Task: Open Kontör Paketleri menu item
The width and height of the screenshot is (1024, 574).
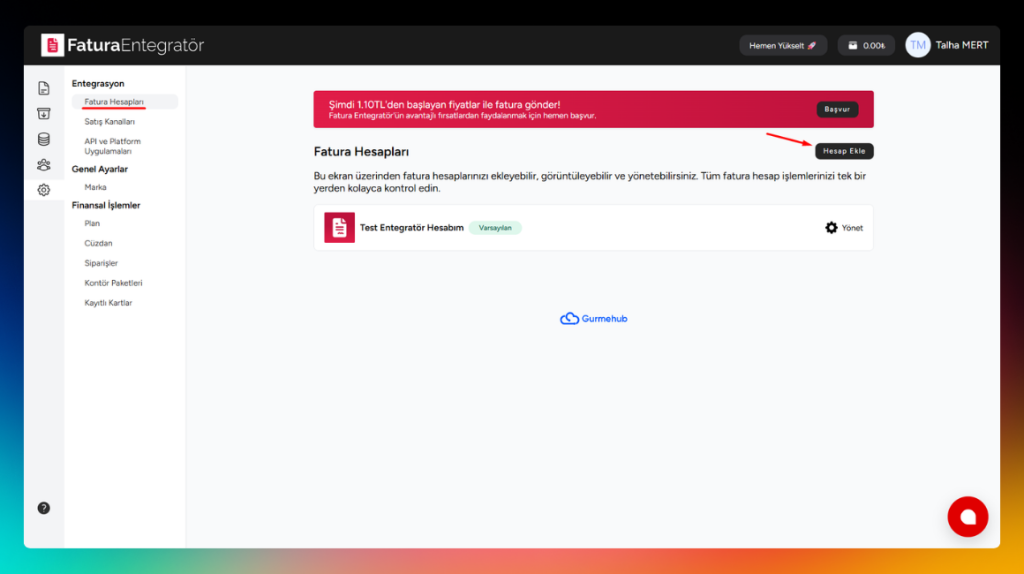Action: pyautogui.click(x=113, y=283)
